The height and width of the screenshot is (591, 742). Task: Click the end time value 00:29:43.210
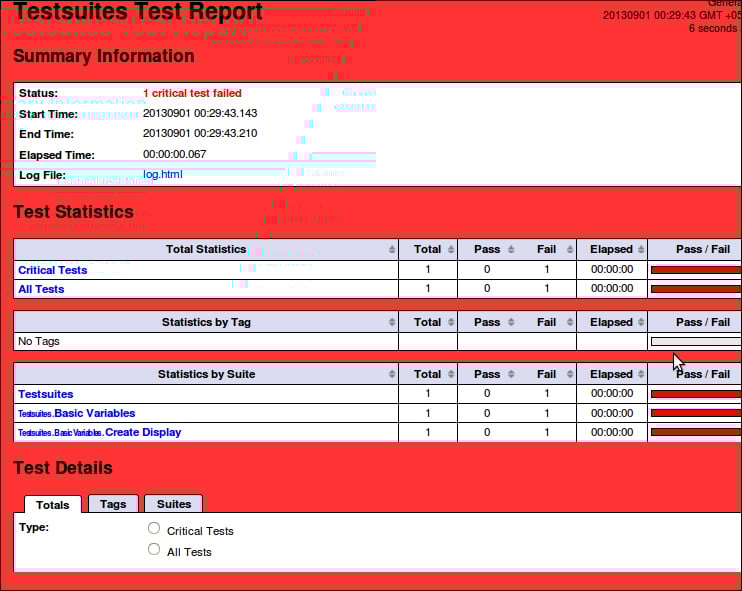[200, 133]
